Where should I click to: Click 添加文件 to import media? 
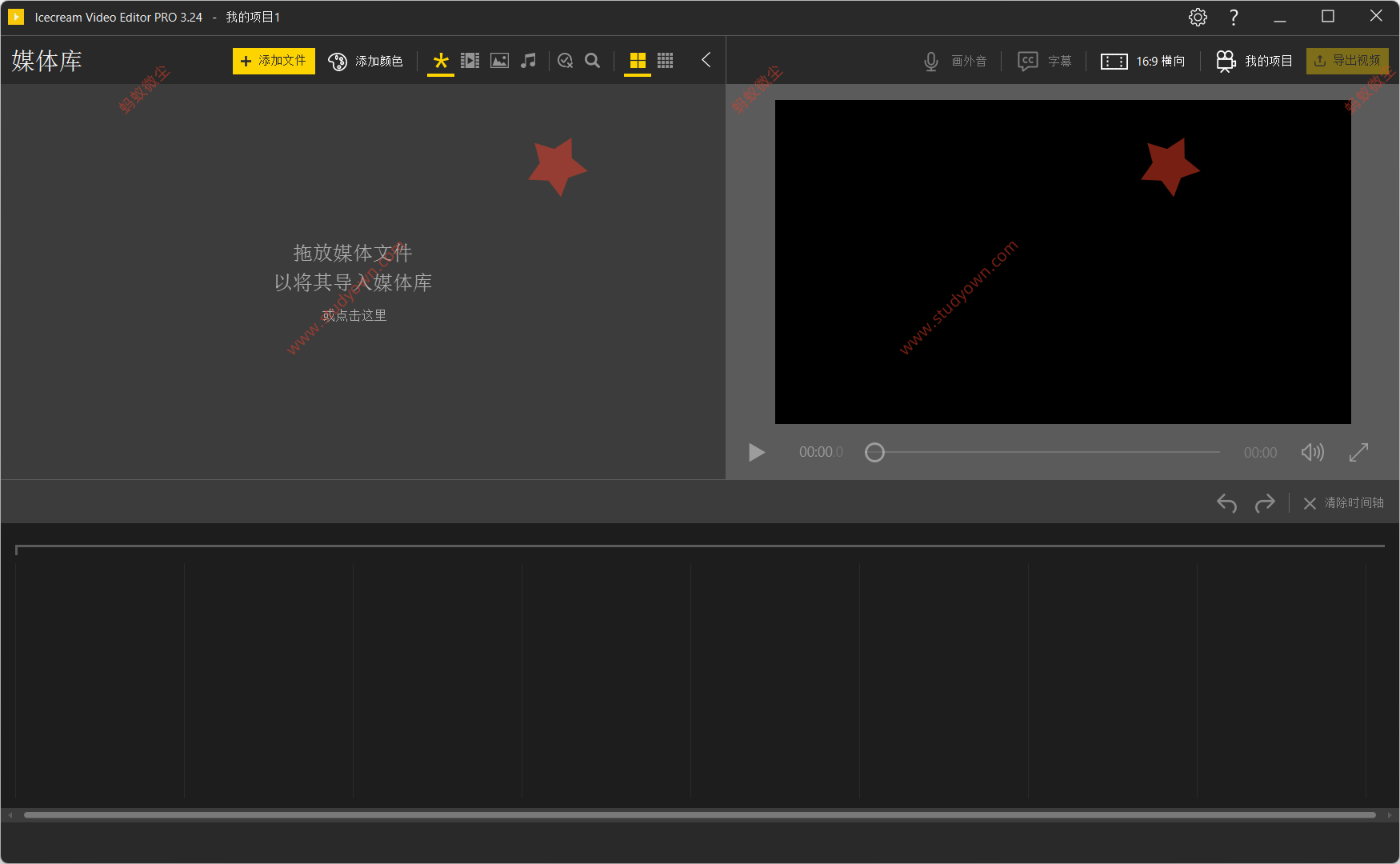[274, 60]
